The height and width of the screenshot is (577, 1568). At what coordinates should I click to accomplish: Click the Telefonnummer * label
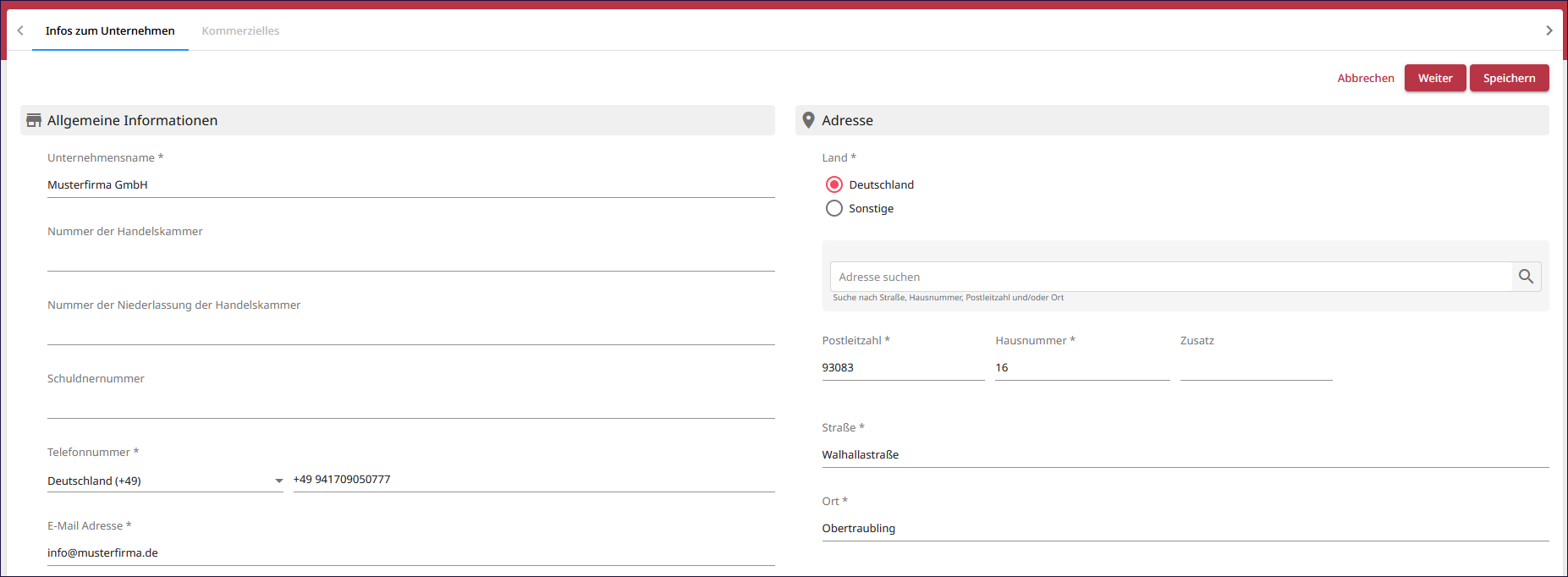[x=93, y=452]
